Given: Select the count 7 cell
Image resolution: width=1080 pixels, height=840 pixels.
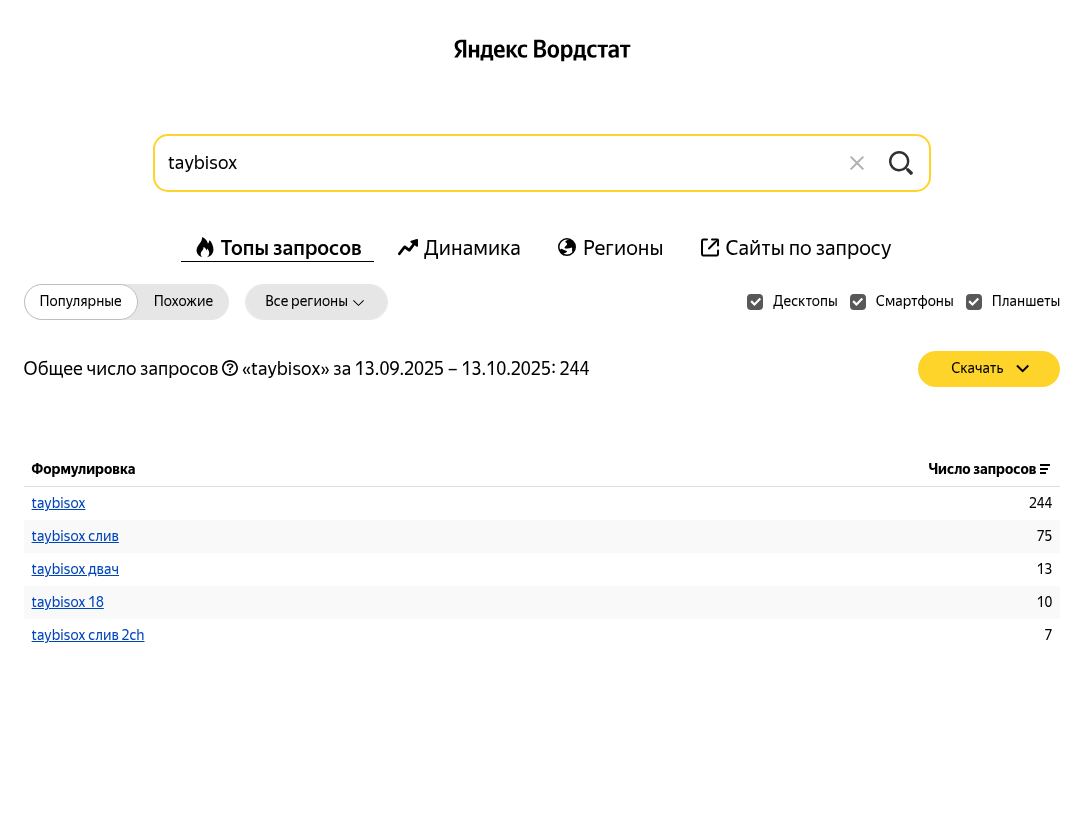Looking at the screenshot, I should click(x=1048, y=636).
